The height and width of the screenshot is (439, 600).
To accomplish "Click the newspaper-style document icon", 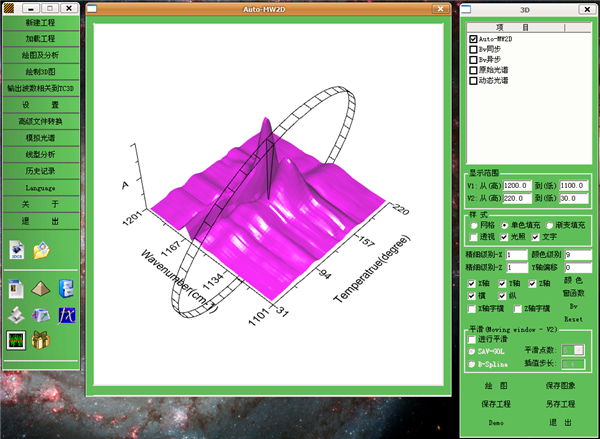I will tap(16, 290).
